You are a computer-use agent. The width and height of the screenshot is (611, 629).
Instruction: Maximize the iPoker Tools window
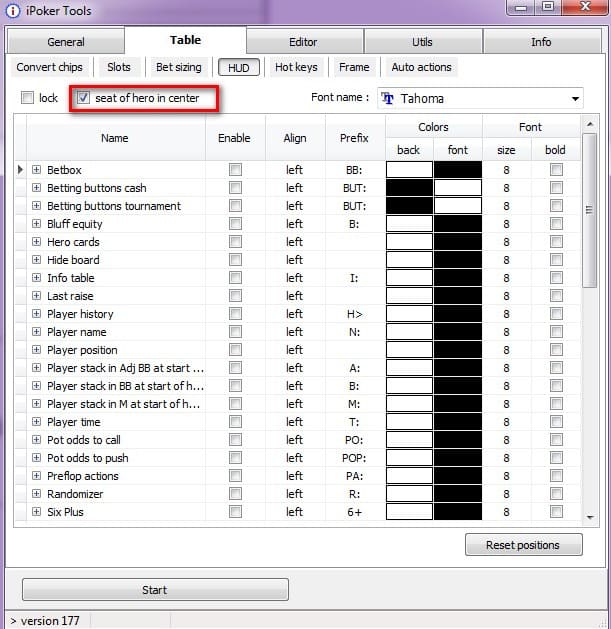click(548, 7)
